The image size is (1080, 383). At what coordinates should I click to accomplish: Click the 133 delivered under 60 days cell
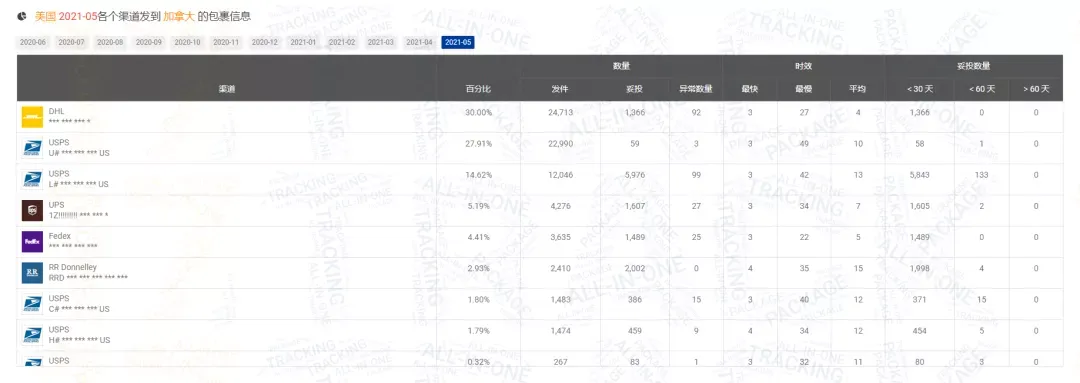pos(981,175)
